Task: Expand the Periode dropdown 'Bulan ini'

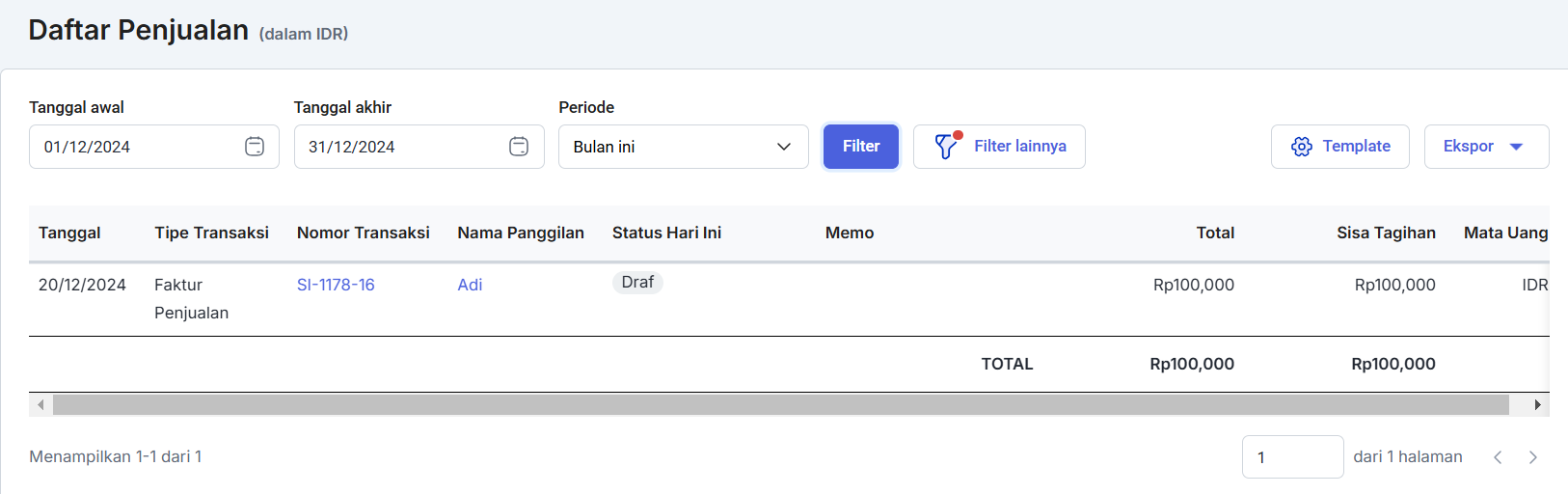Action: 684,147
